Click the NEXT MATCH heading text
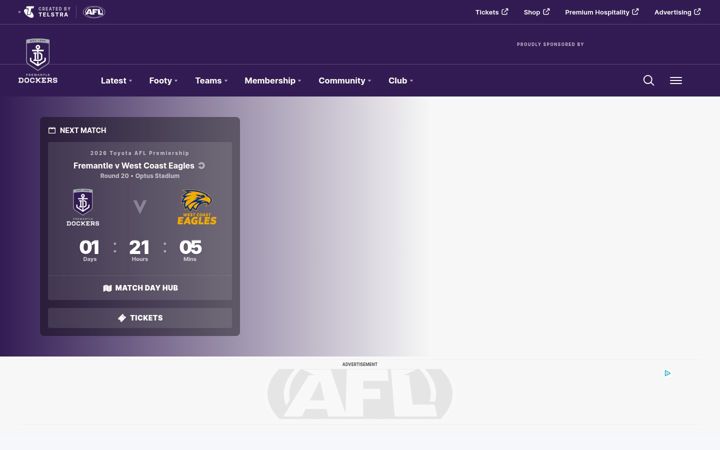The height and width of the screenshot is (450, 720). click(x=83, y=130)
